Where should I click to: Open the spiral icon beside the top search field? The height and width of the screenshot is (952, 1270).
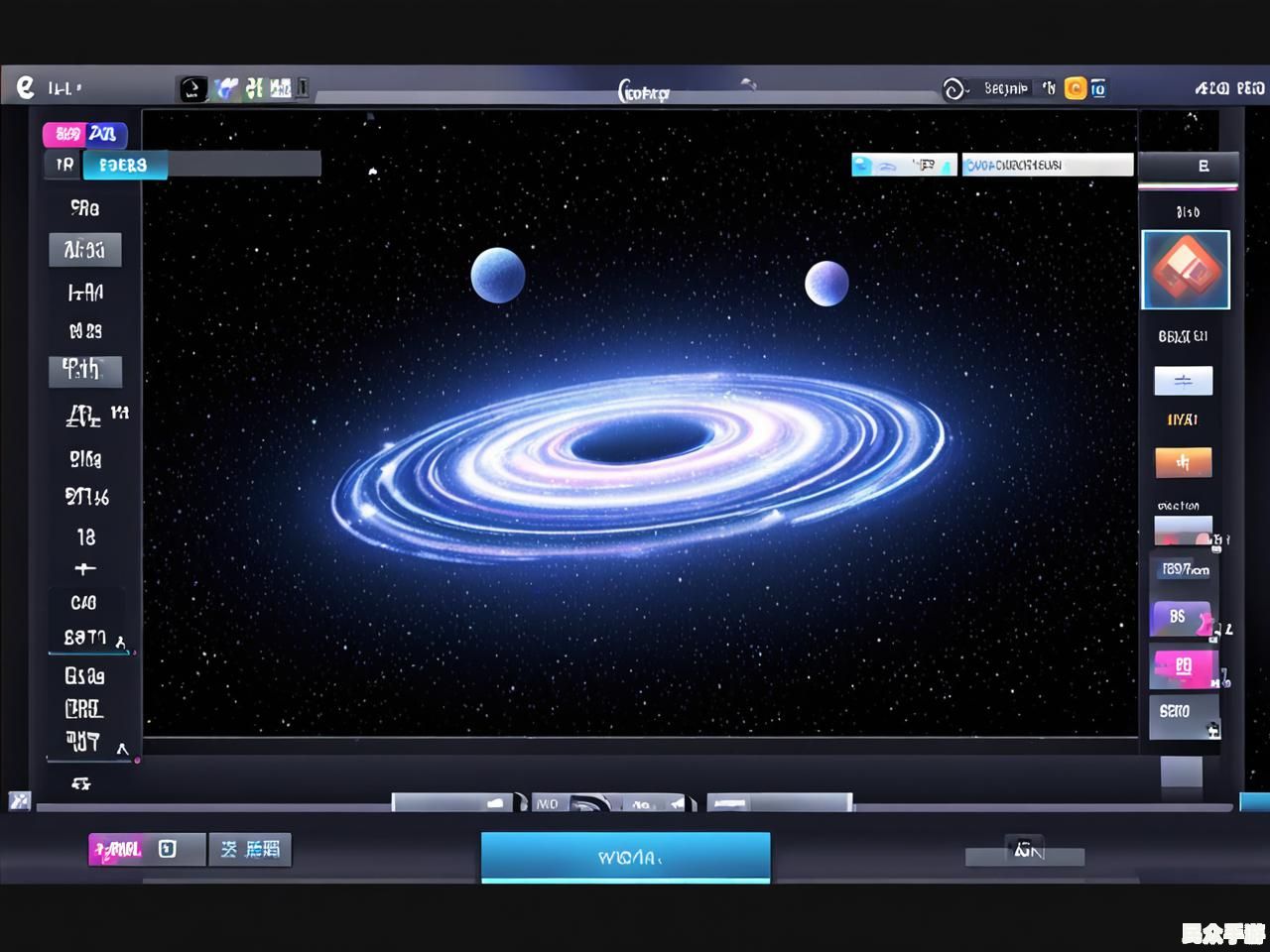click(x=953, y=89)
